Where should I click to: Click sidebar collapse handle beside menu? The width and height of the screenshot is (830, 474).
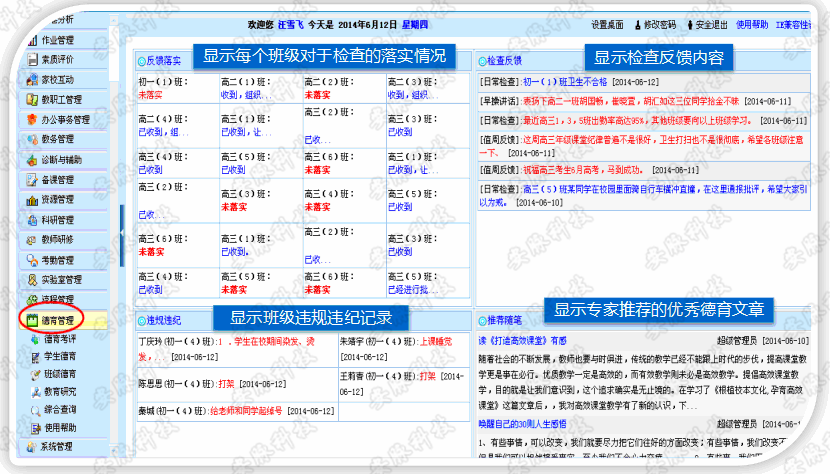pyautogui.click(x=123, y=232)
